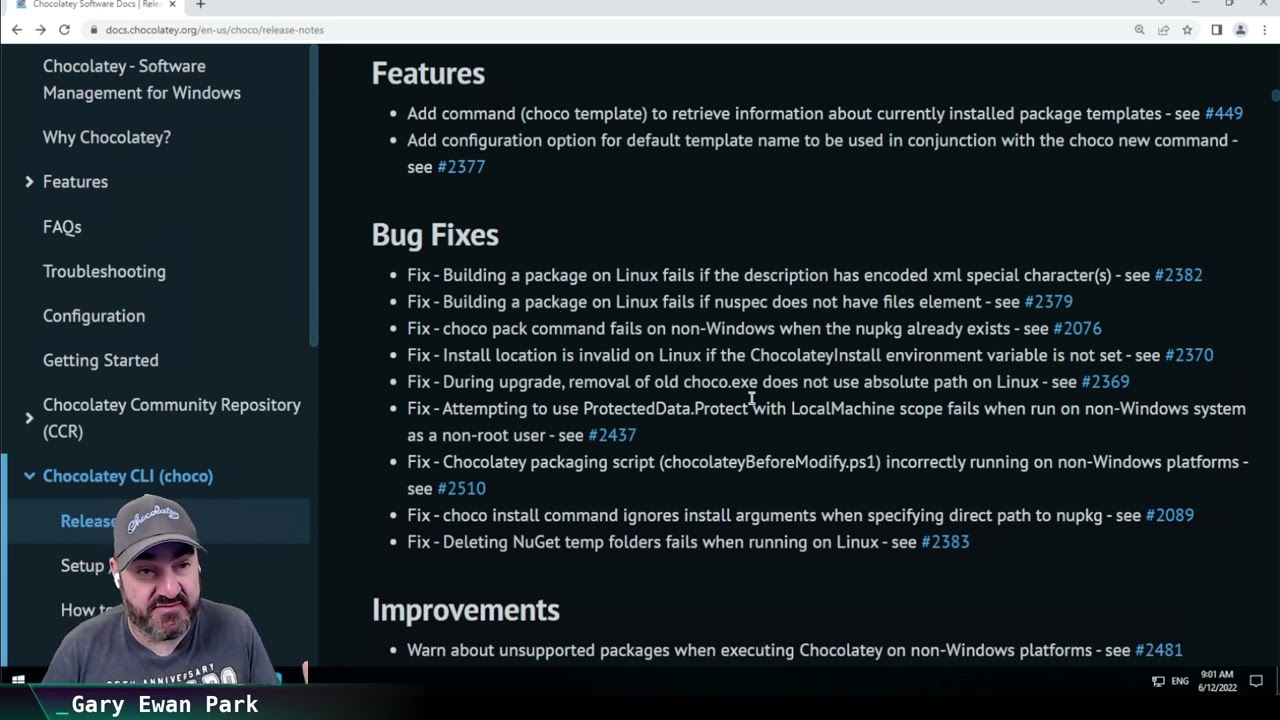Open Getting Started in the sidebar
The image size is (1280, 720).
click(101, 360)
